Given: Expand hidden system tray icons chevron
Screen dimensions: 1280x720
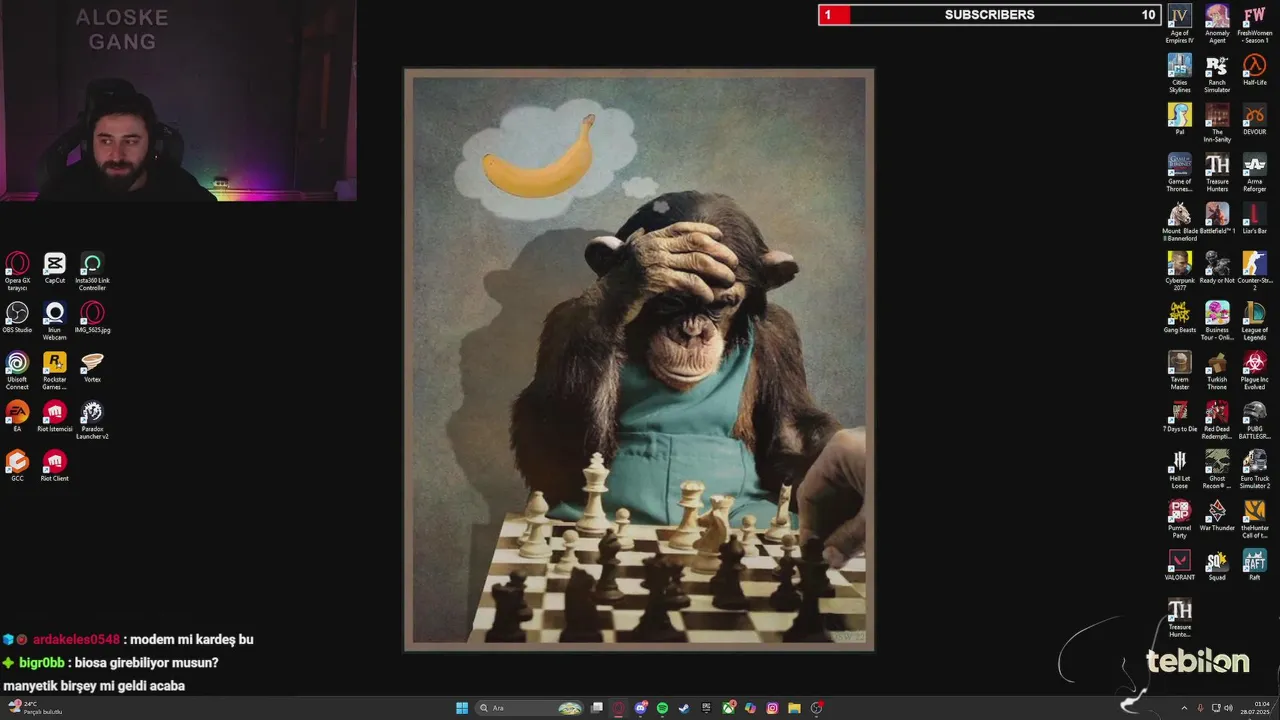Looking at the screenshot, I should tap(1184, 708).
